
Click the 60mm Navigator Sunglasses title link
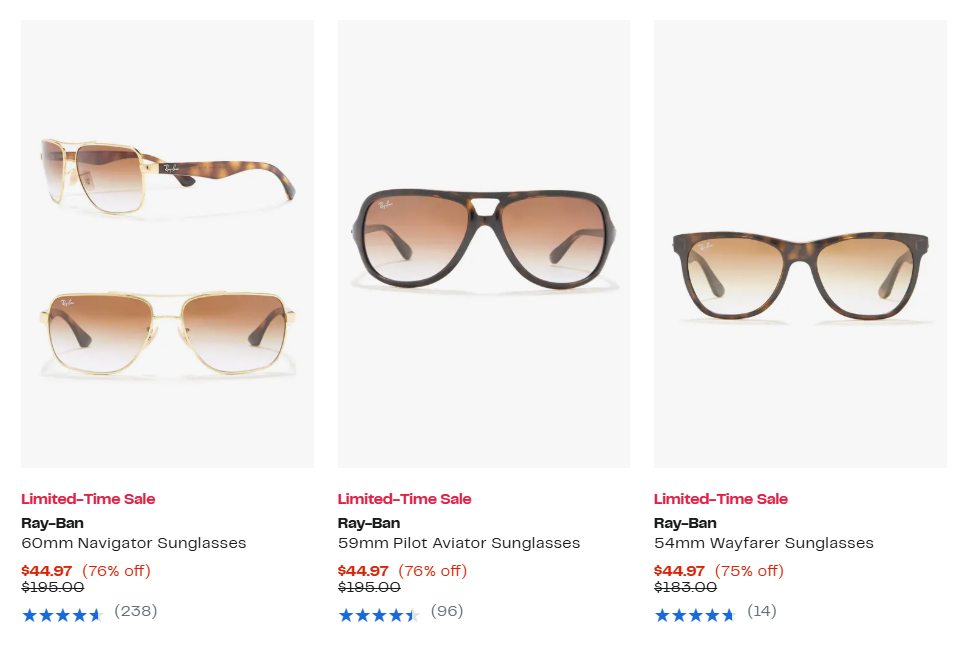pos(133,543)
